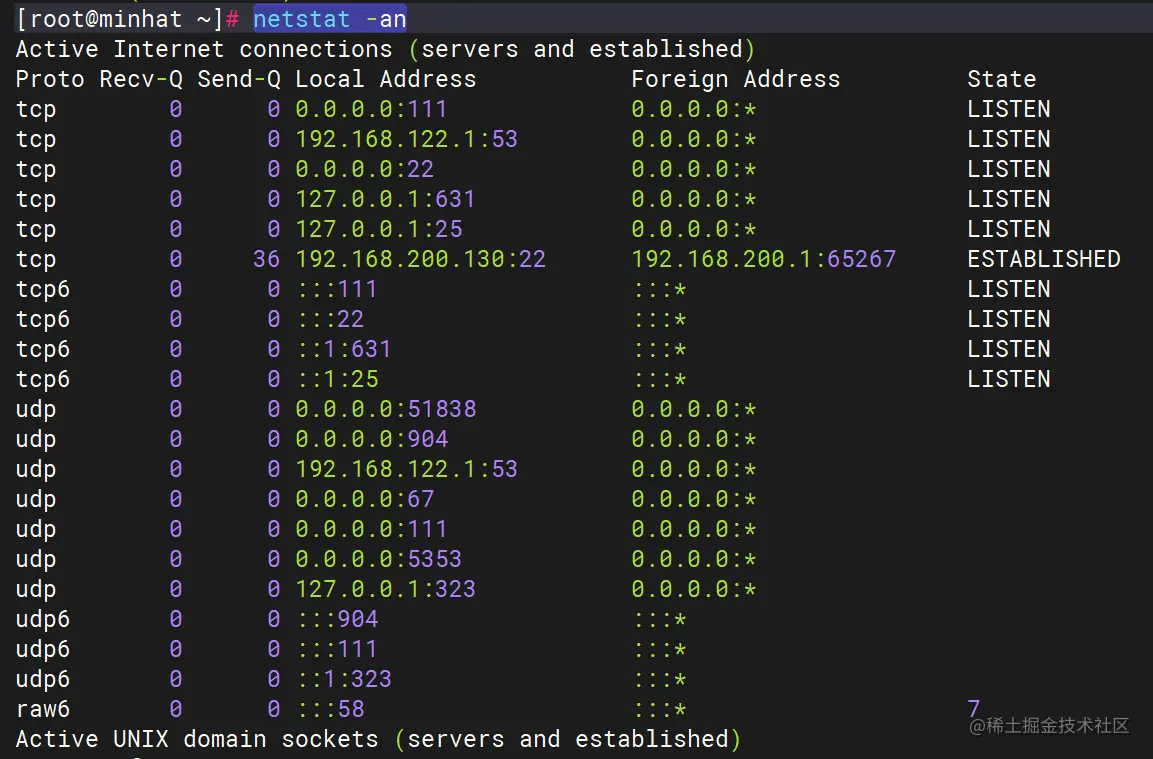Click udp6 local address ':::111'
The height and width of the screenshot is (759, 1153).
(x=337, y=649)
